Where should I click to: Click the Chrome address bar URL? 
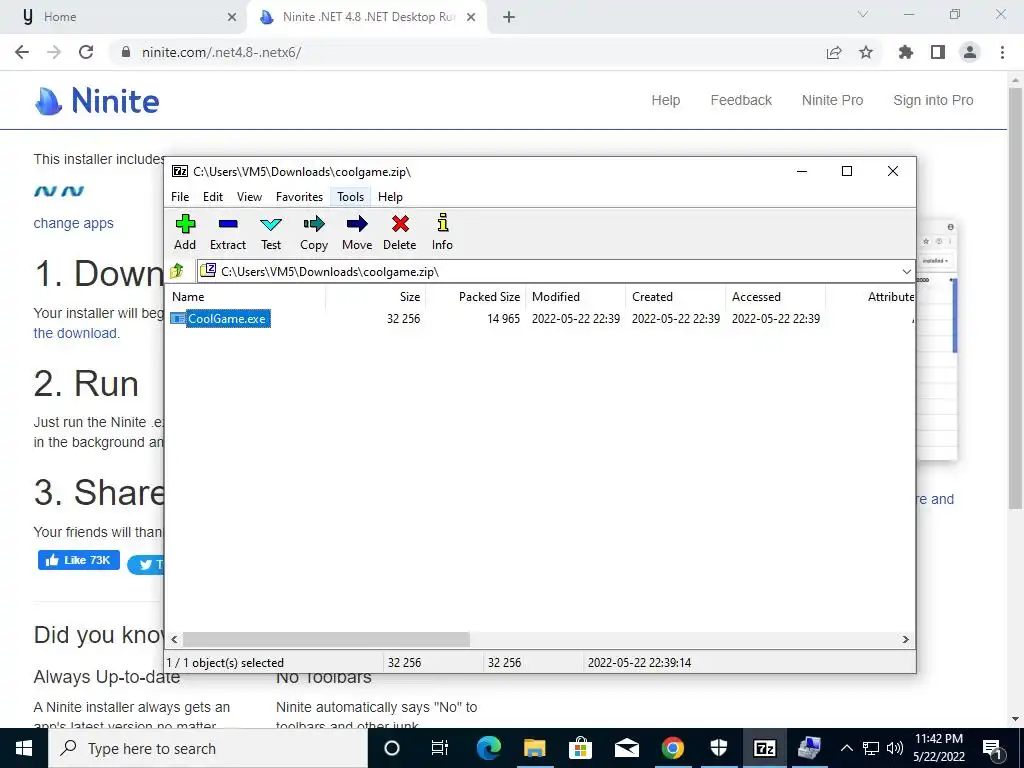221,52
